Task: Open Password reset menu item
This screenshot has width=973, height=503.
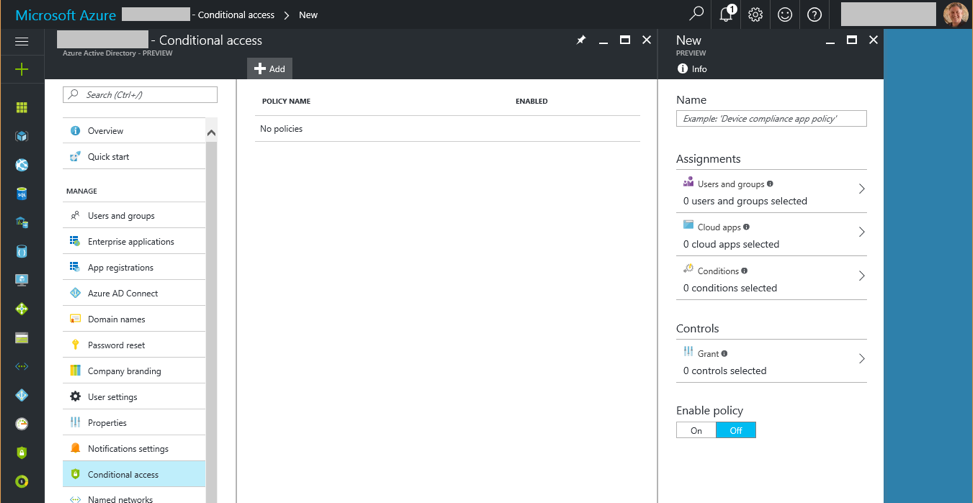Action: pos(134,345)
